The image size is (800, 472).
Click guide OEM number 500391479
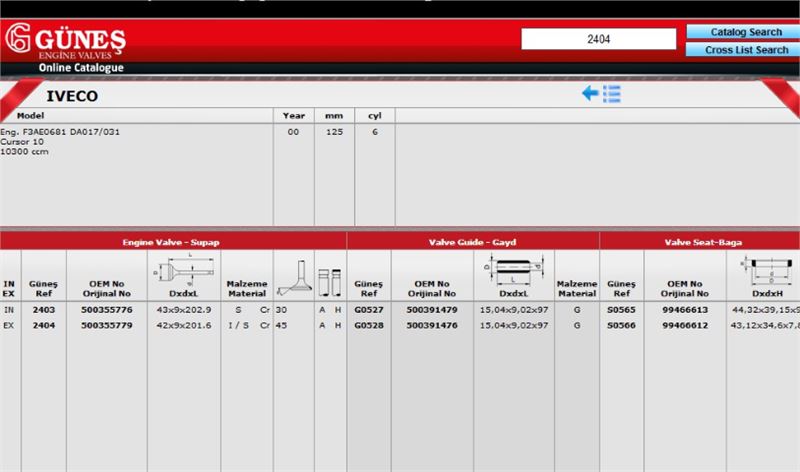pyautogui.click(x=432, y=310)
